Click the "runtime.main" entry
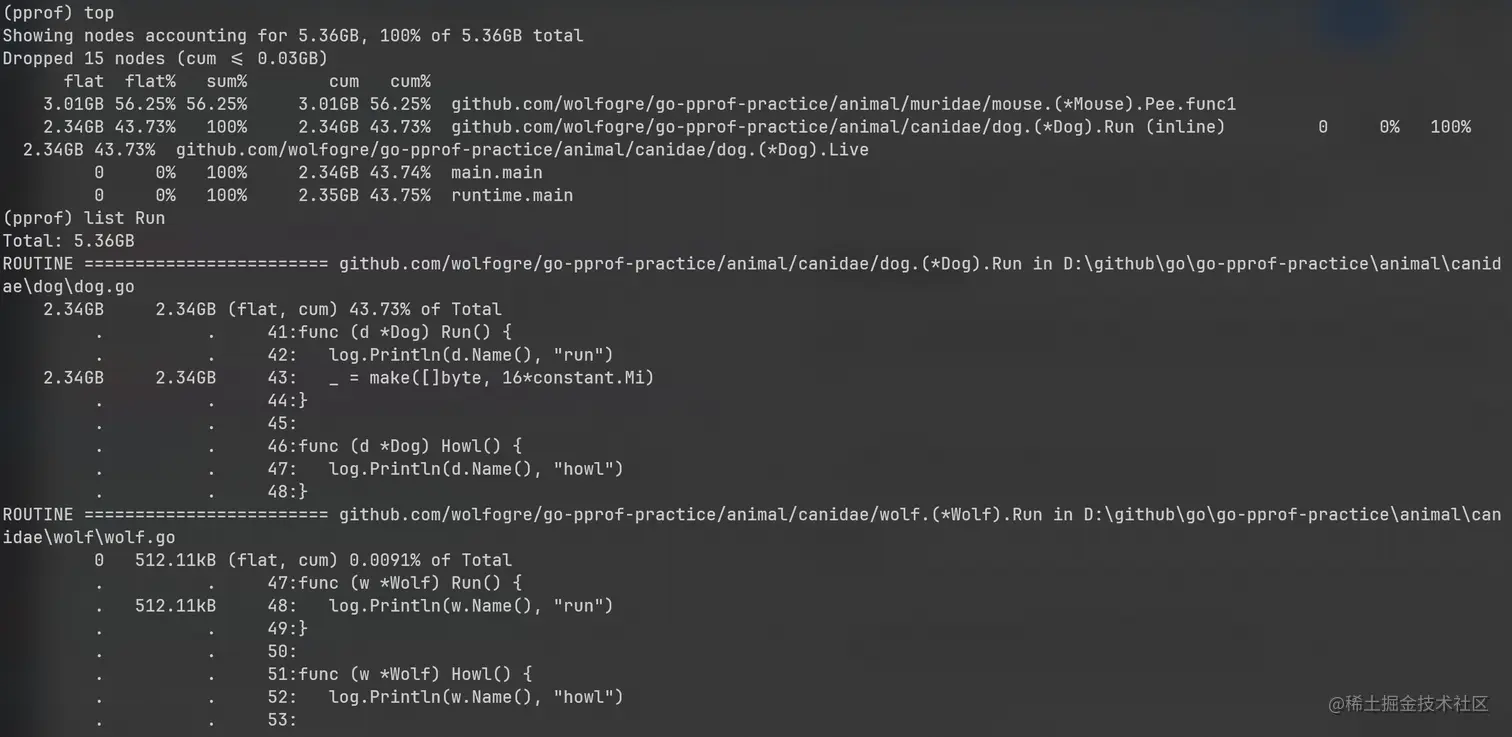Screen dimensions: 1512x737 click(x=511, y=195)
